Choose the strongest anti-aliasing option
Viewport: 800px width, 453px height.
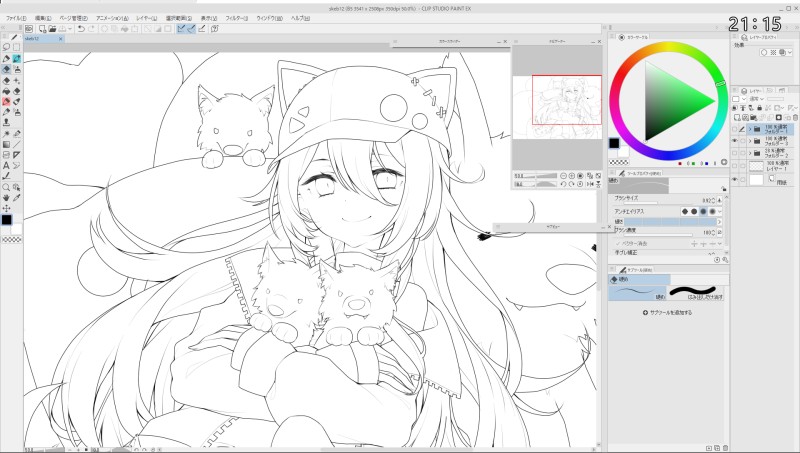(x=712, y=211)
